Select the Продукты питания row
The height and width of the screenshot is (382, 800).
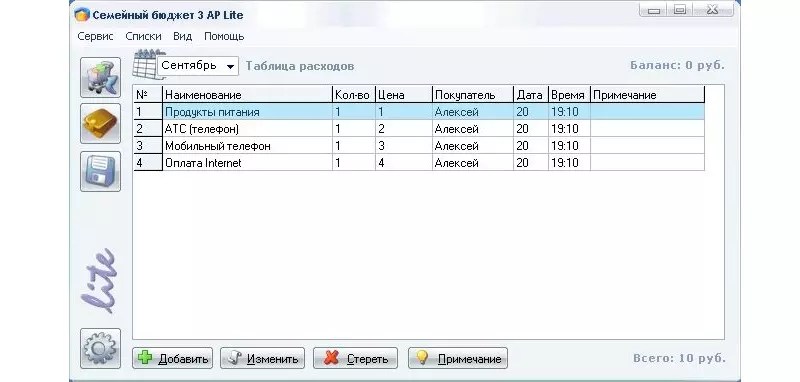click(419, 112)
